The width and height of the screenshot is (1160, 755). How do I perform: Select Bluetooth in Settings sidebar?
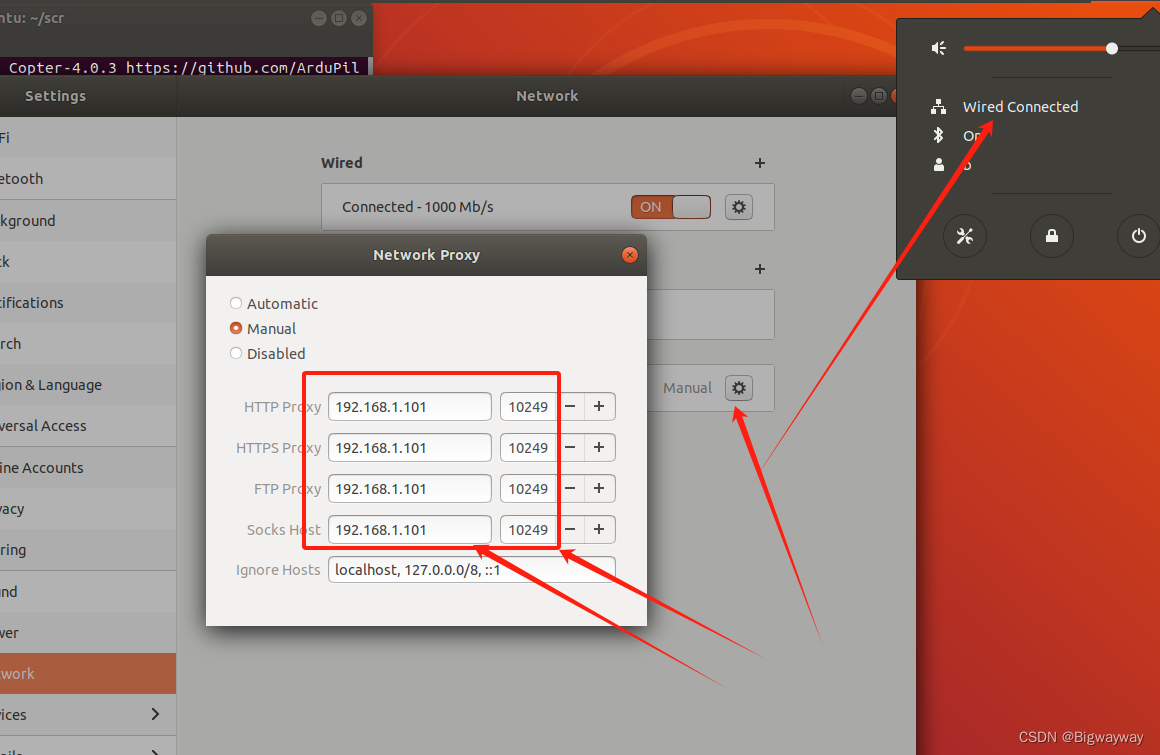tap(87, 179)
